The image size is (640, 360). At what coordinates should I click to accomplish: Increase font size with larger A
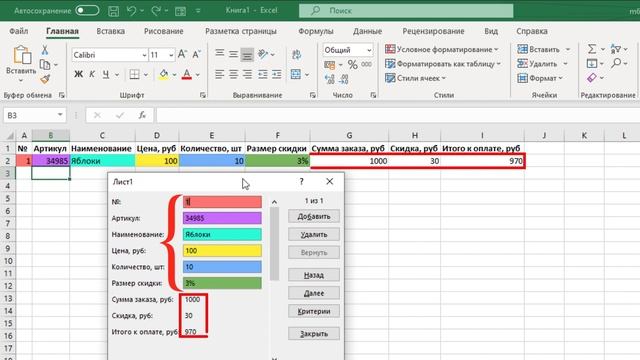point(182,54)
